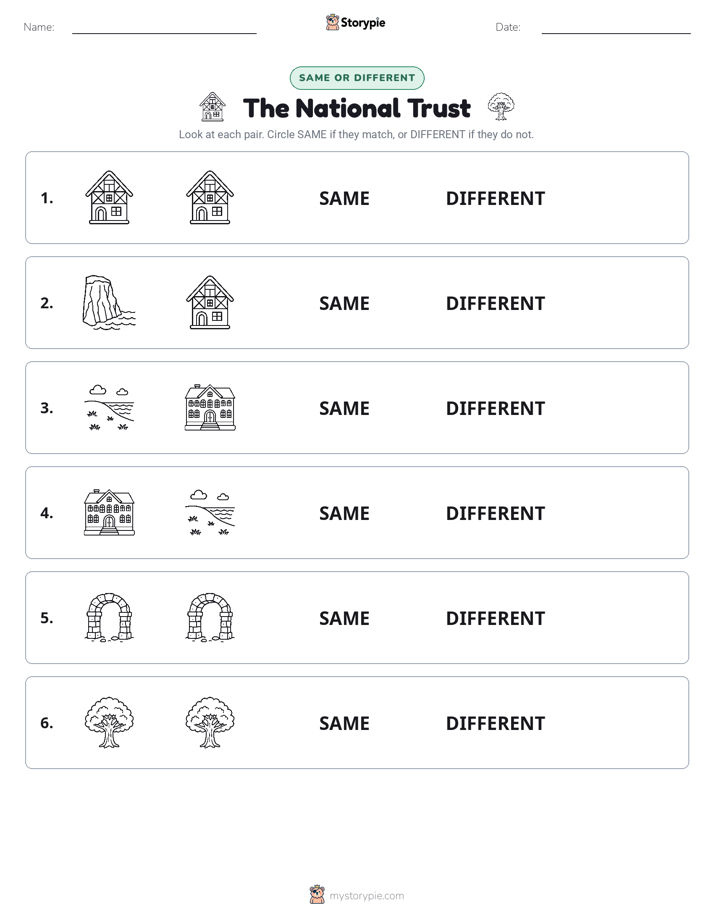
Task: Click the stone arch on the left in row 5
Action: click(x=109, y=617)
